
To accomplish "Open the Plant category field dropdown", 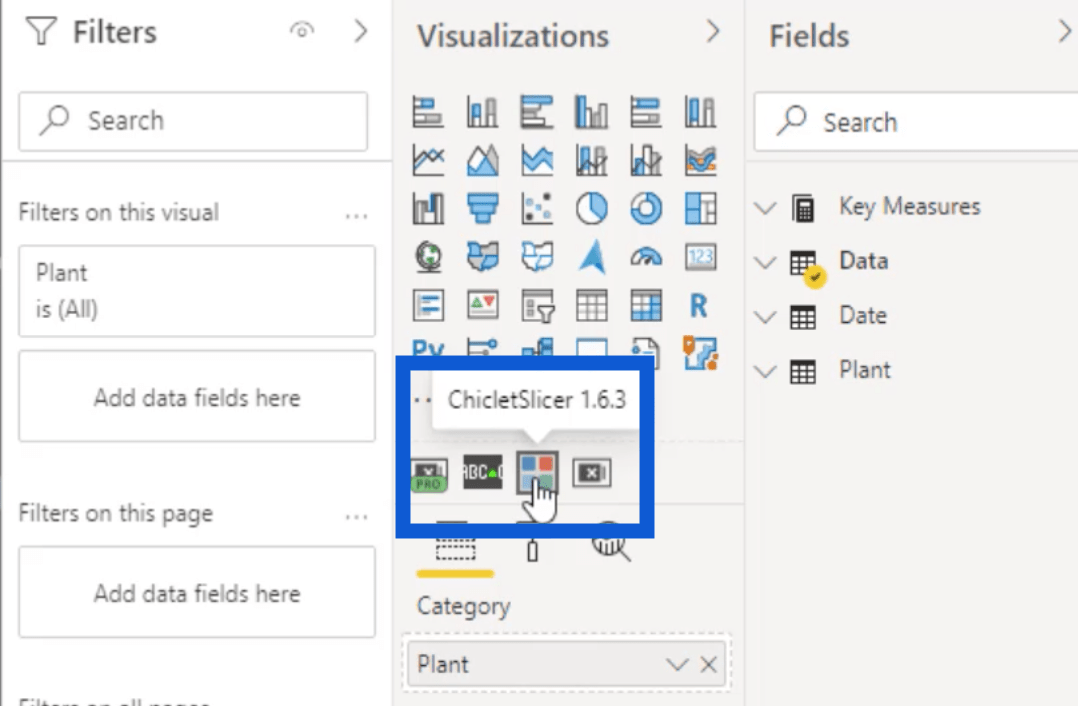I will (676, 665).
